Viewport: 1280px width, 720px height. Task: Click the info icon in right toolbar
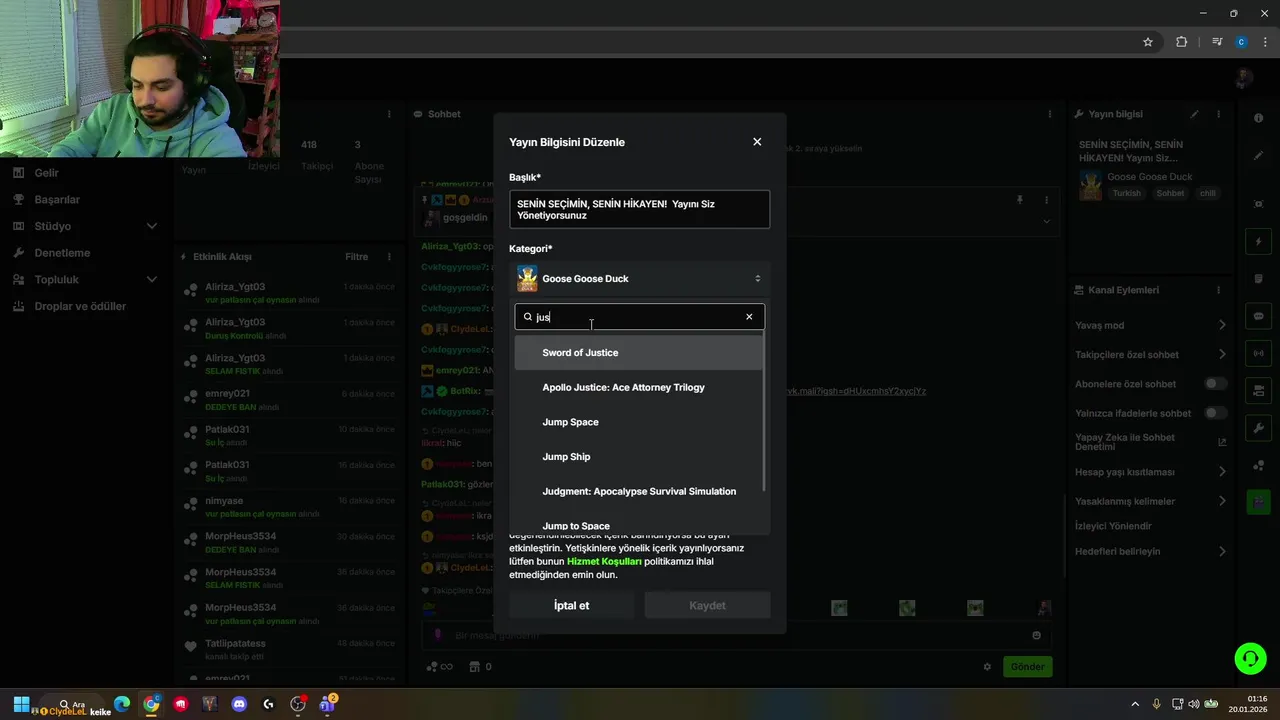[x=1259, y=118]
